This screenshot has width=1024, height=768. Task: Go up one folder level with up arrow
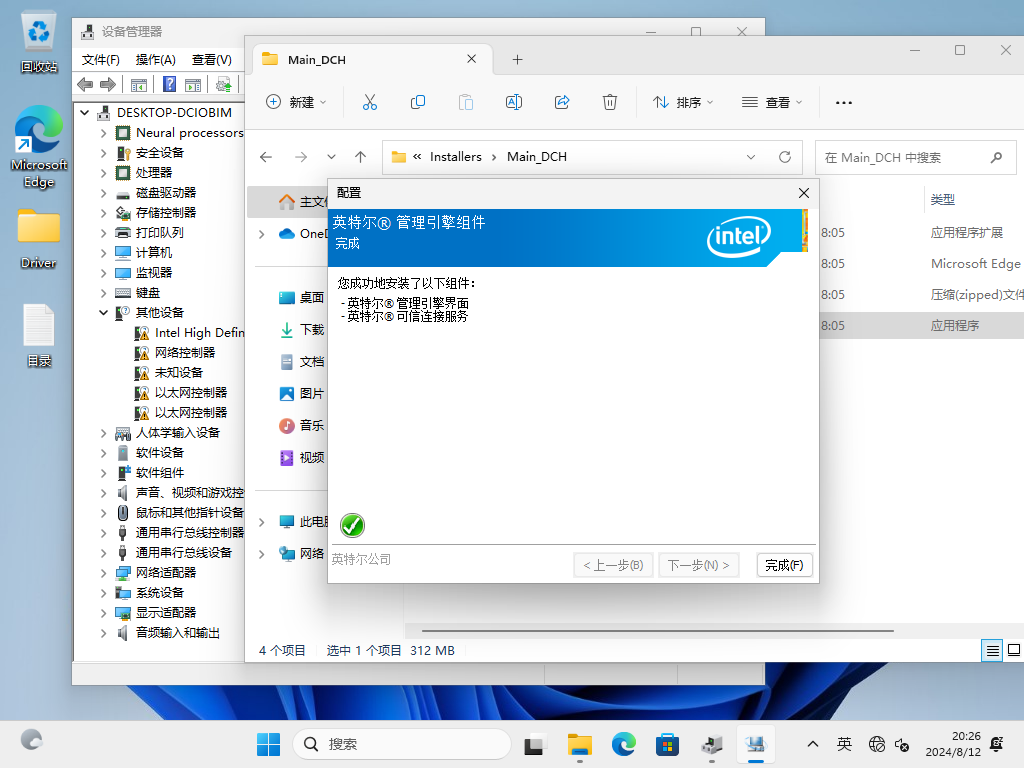pos(361,157)
